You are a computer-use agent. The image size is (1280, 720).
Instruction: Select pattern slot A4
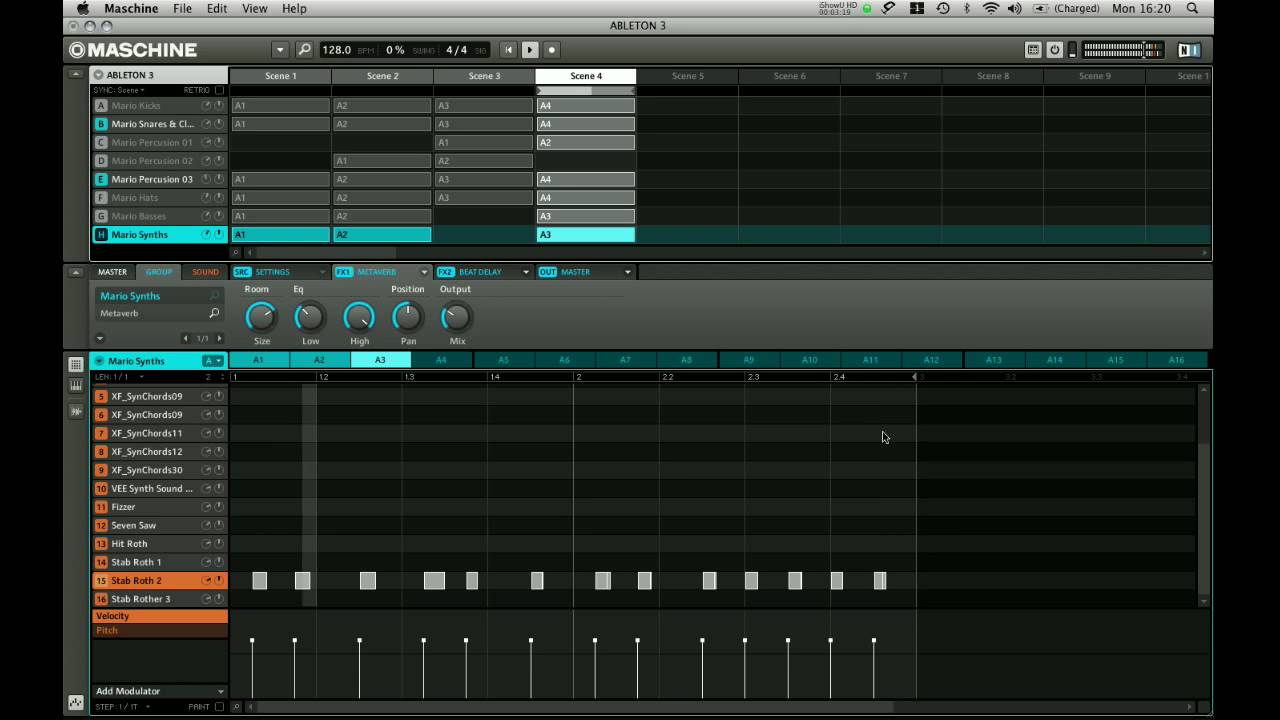441,360
